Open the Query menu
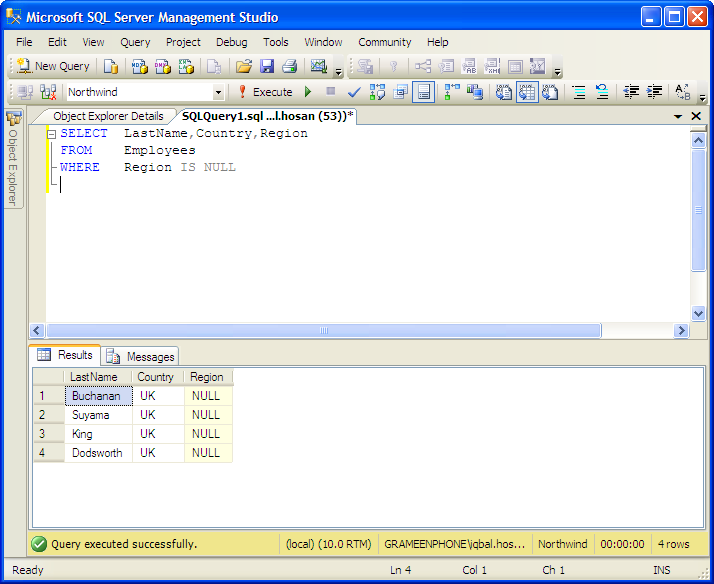 [x=135, y=42]
